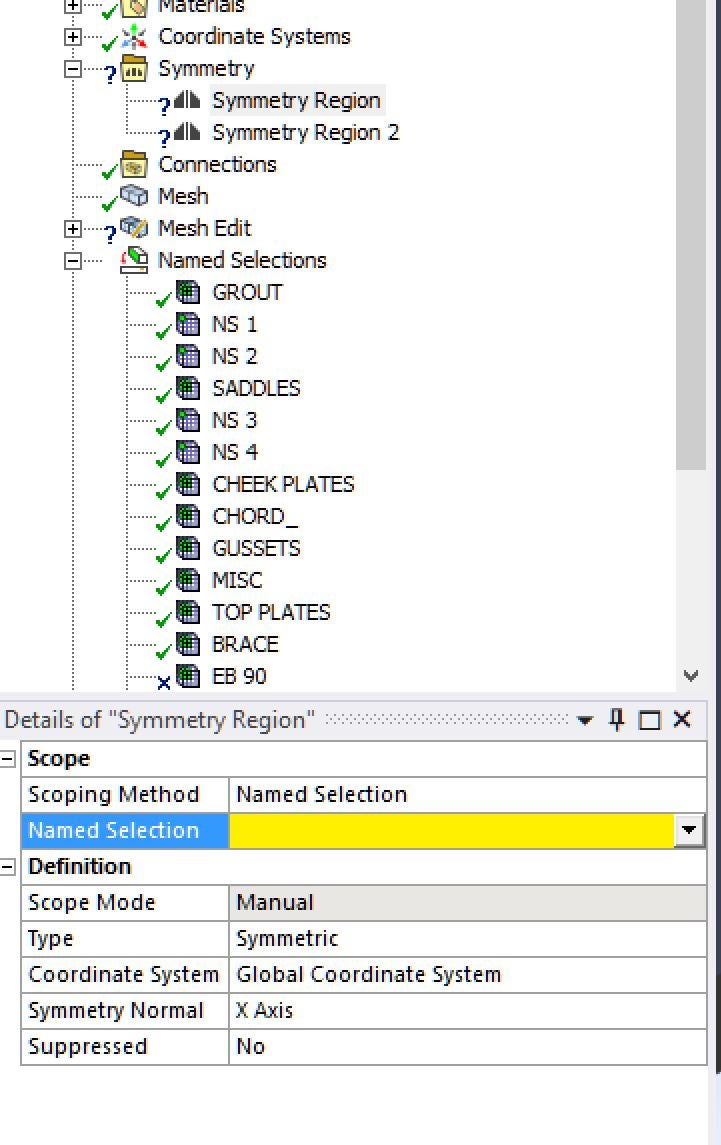Expand the Mesh Edit tree node
The width and height of the screenshot is (721, 1145).
click(x=72, y=229)
